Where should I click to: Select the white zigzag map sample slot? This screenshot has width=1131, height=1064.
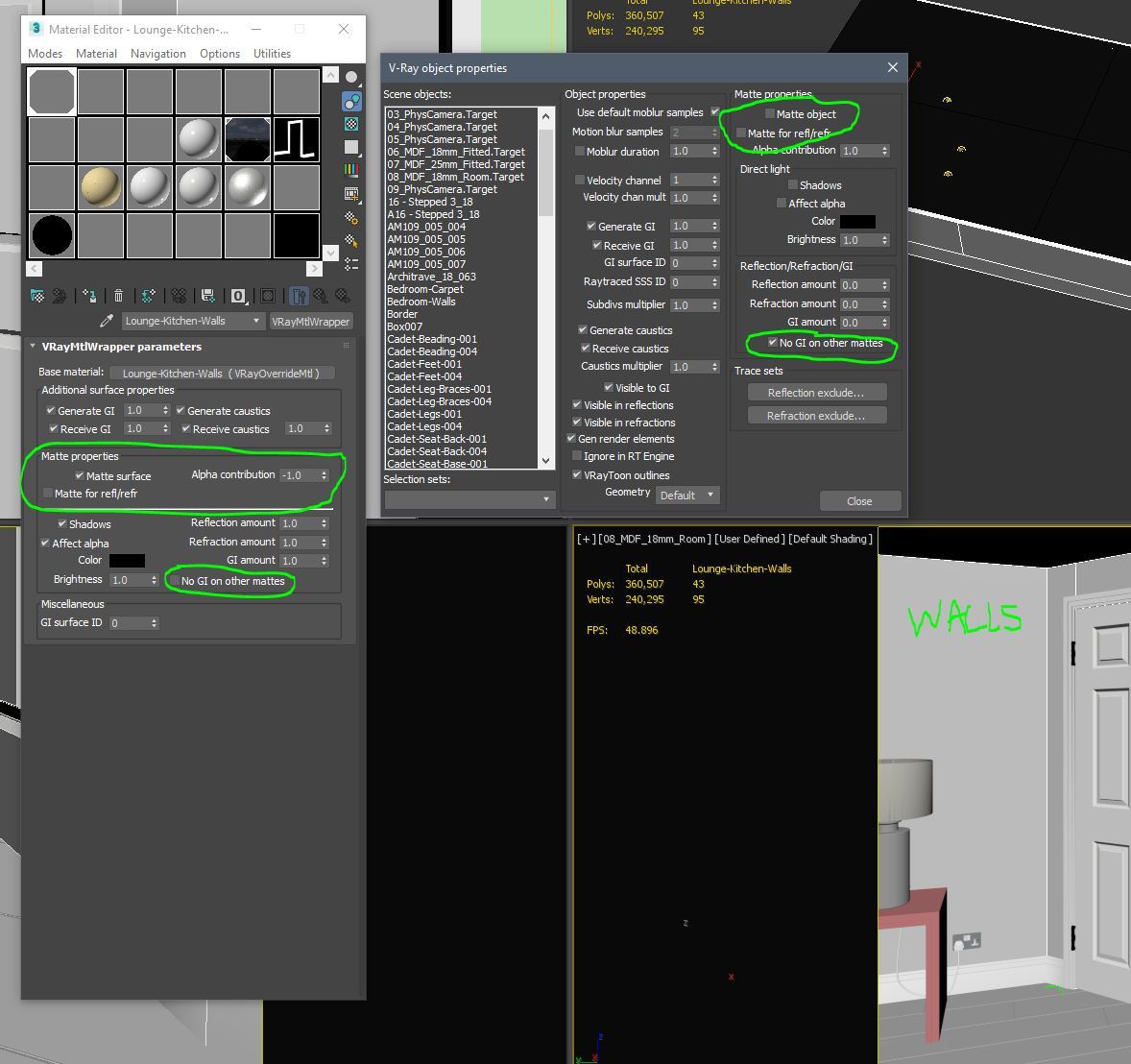(x=297, y=138)
